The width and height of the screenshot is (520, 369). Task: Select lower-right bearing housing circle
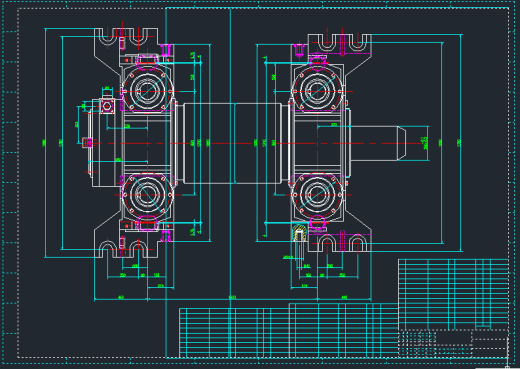pos(318,194)
